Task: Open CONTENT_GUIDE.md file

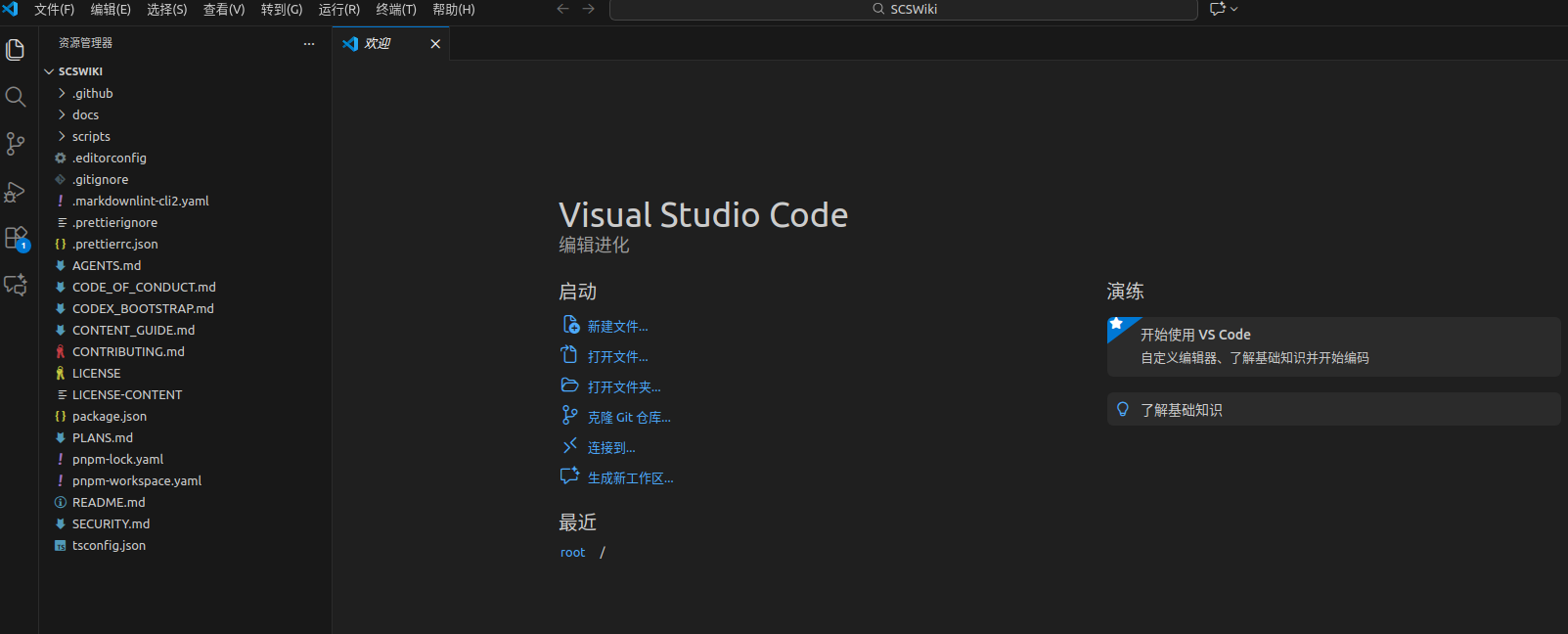Action: (185, 330)
